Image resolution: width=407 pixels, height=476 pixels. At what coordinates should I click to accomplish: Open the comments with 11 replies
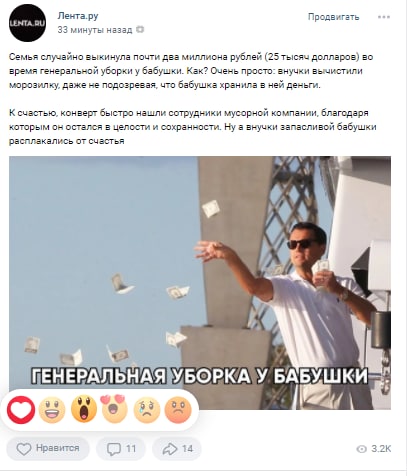coord(121,449)
